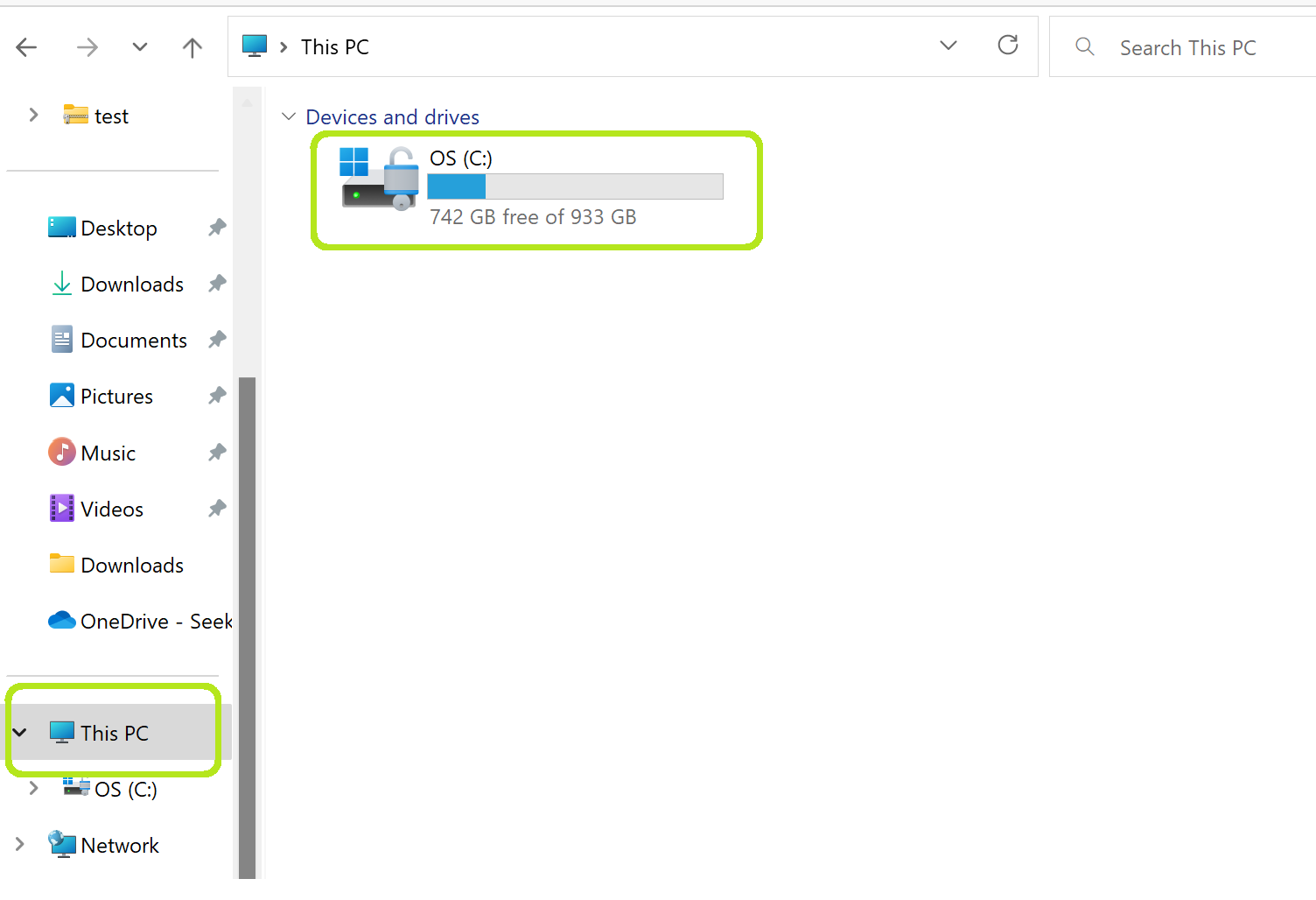Viewport: 1316px width, 900px height.
Task: Click the pin icon beside Music
Action: (x=217, y=453)
